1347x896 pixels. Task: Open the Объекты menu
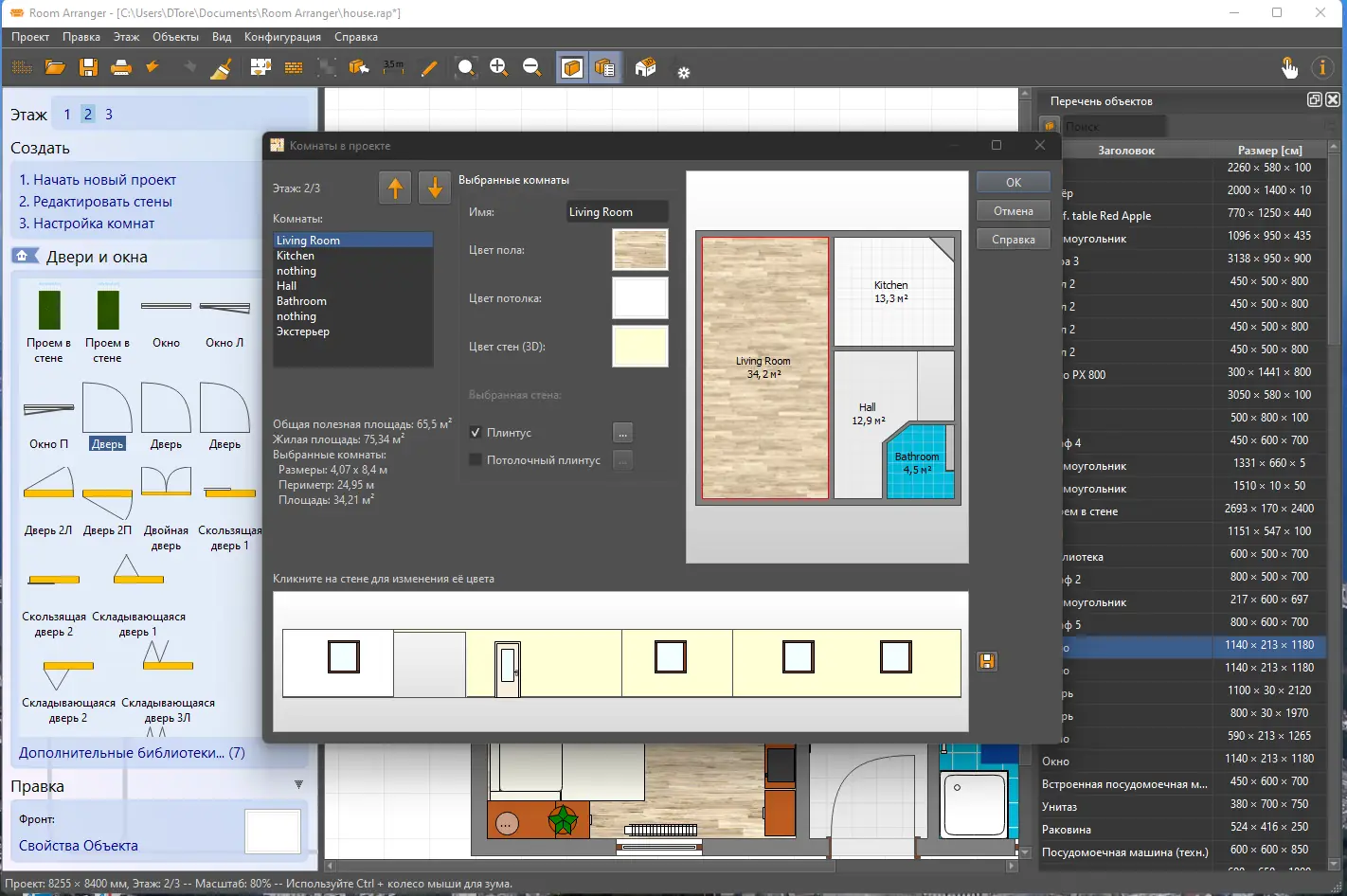pyautogui.click(x=175, y=37)
